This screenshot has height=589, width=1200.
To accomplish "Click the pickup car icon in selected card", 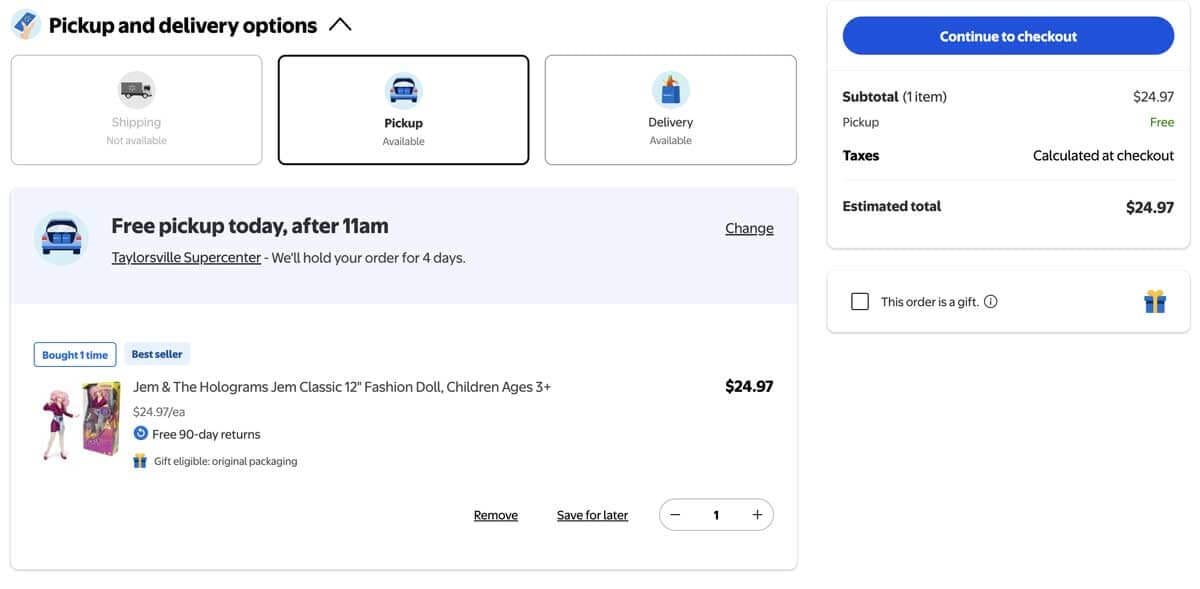I will 403,91.
